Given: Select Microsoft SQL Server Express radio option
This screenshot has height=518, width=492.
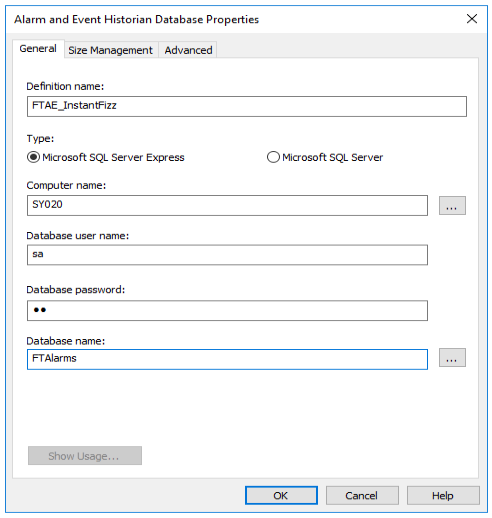Looking at the screenshot, I should [106, 157].
